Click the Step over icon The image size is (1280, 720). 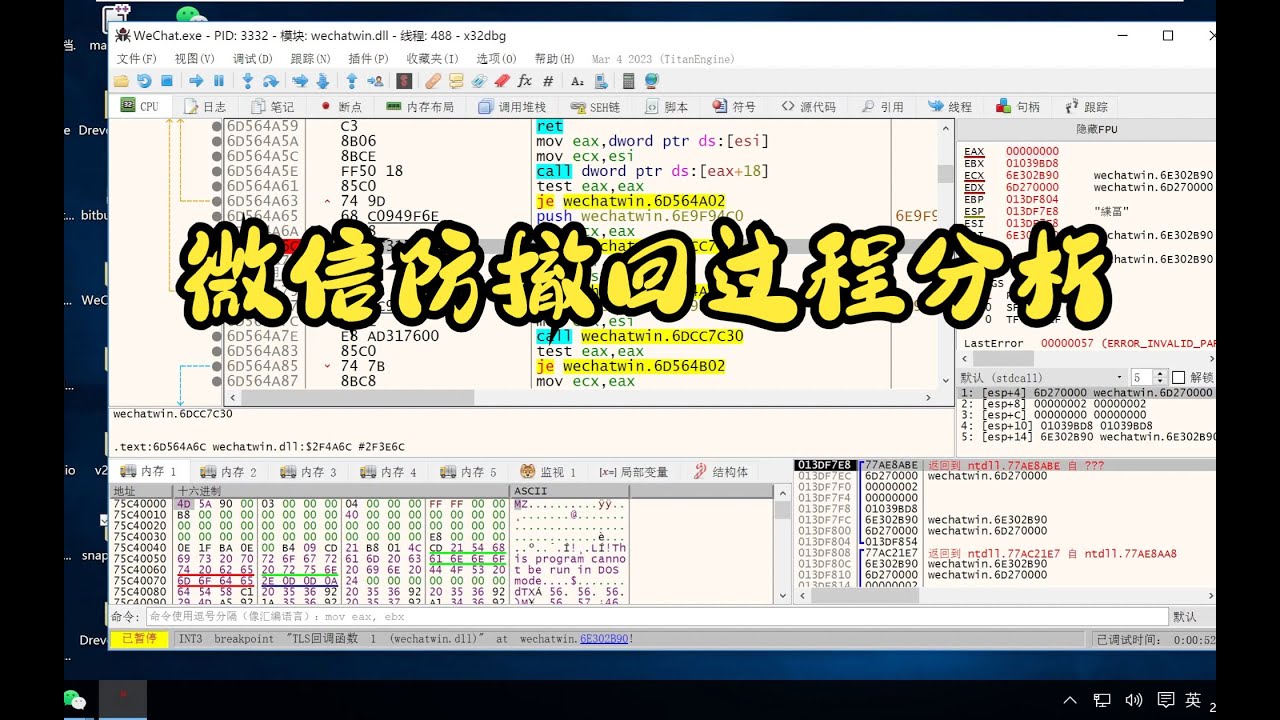270,81
